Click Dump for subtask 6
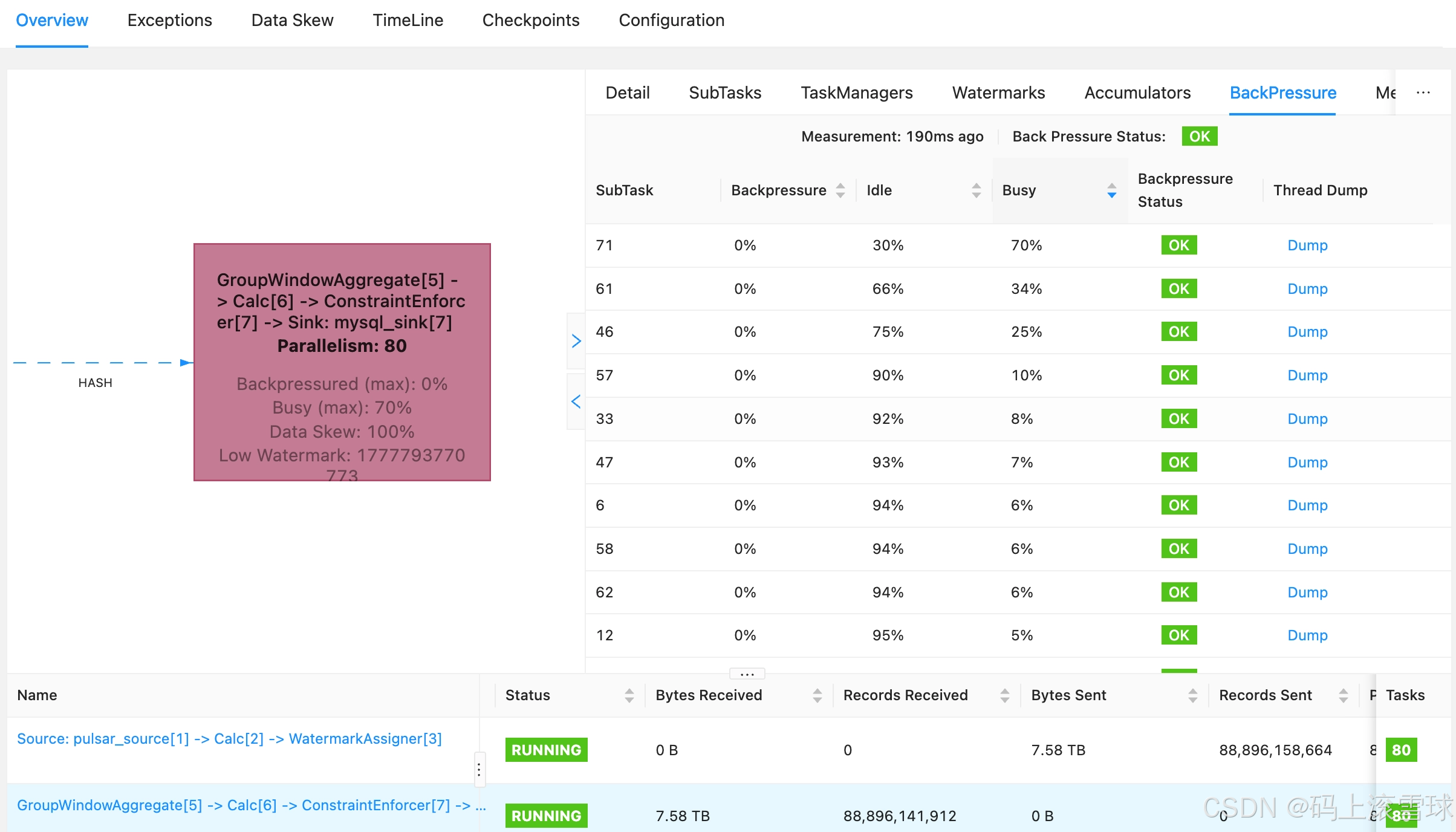 (x=1308, y=505)
